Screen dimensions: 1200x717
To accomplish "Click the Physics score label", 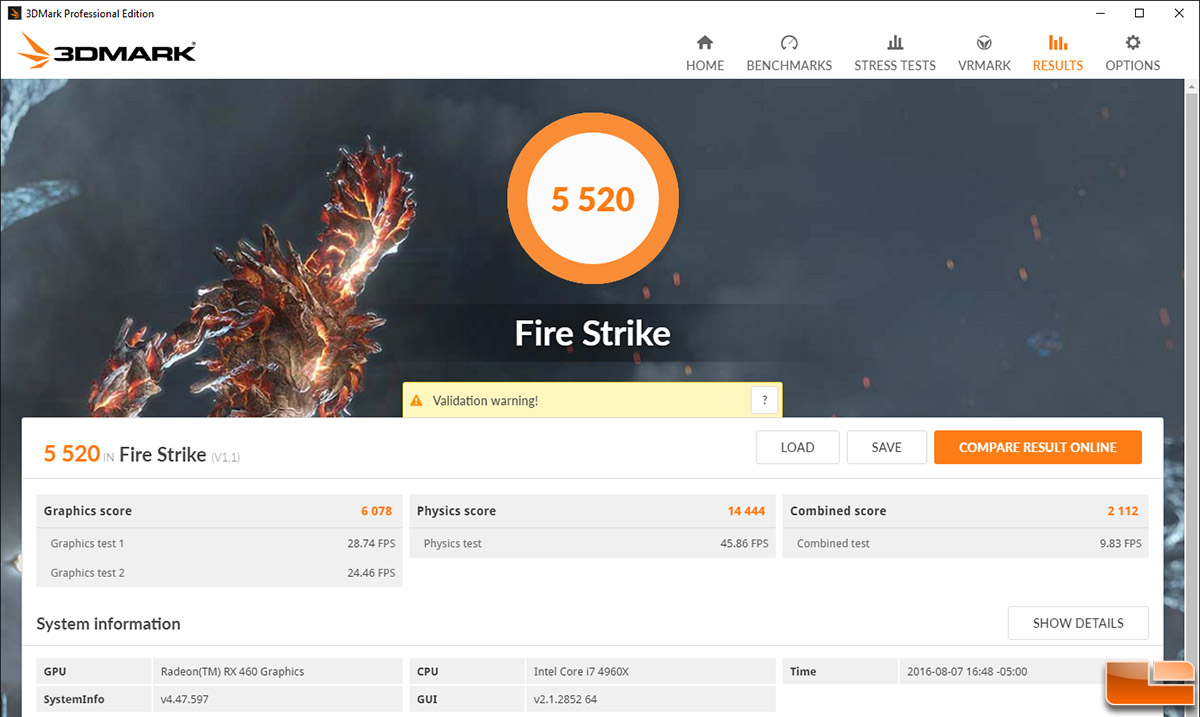I will click(x=456, y=511).
